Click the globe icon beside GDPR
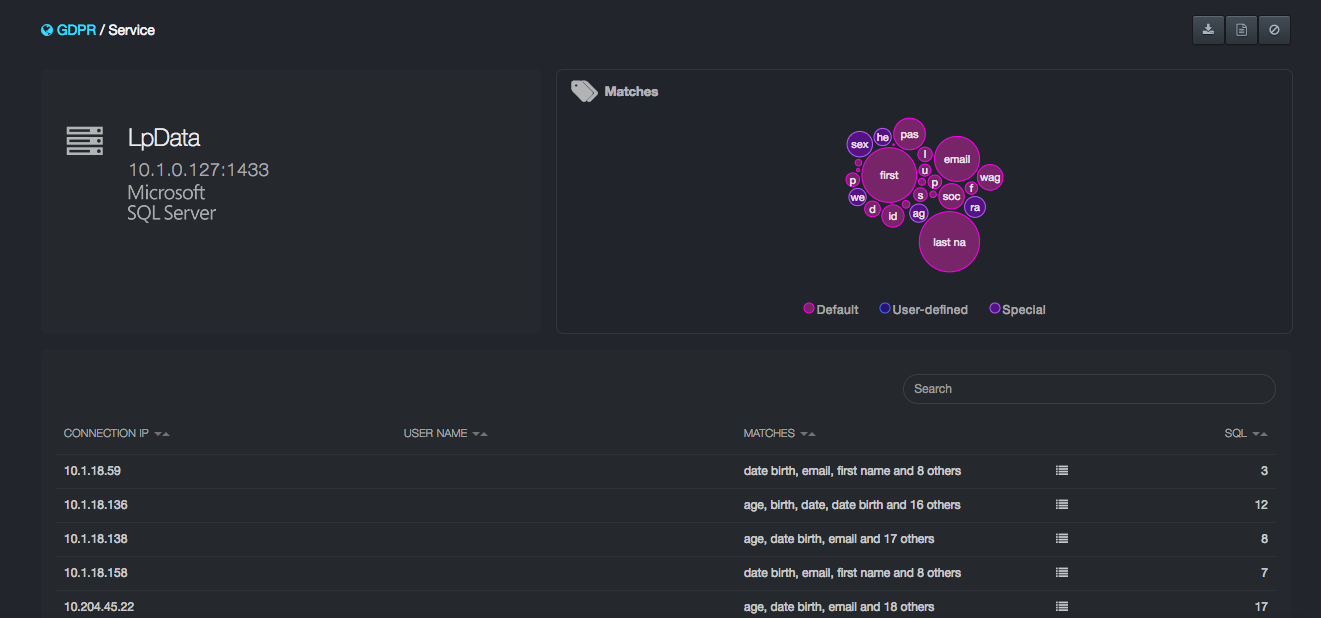This screenshot has height=618, width=1321. [x=47, y=30]
